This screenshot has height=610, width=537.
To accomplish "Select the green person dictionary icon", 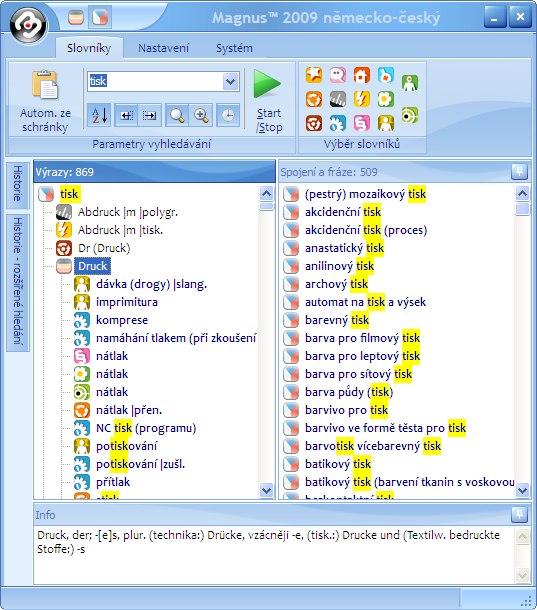I will point(410,83).
